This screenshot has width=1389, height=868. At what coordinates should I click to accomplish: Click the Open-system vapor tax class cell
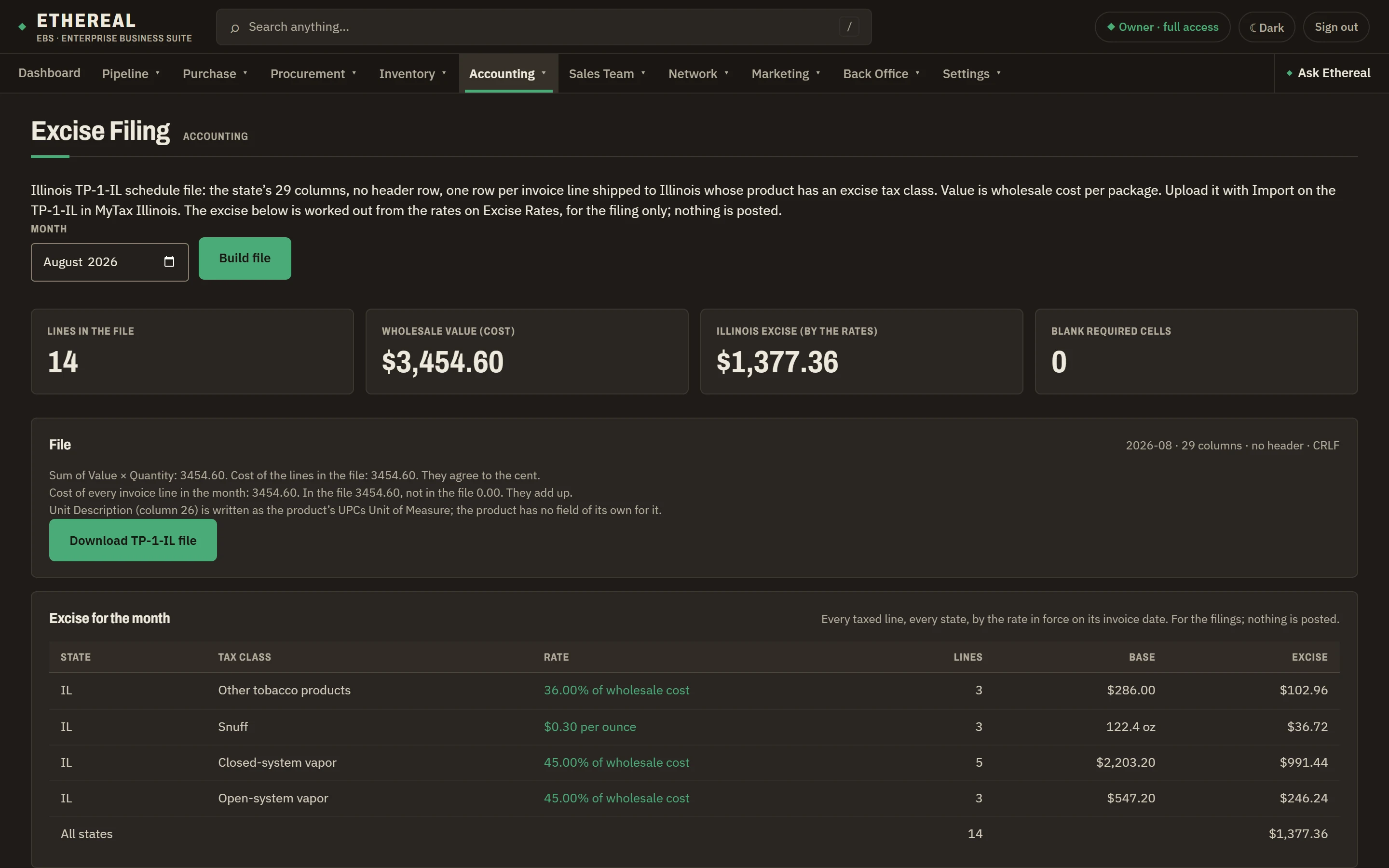pyautogui.click(x=273, y=798)
